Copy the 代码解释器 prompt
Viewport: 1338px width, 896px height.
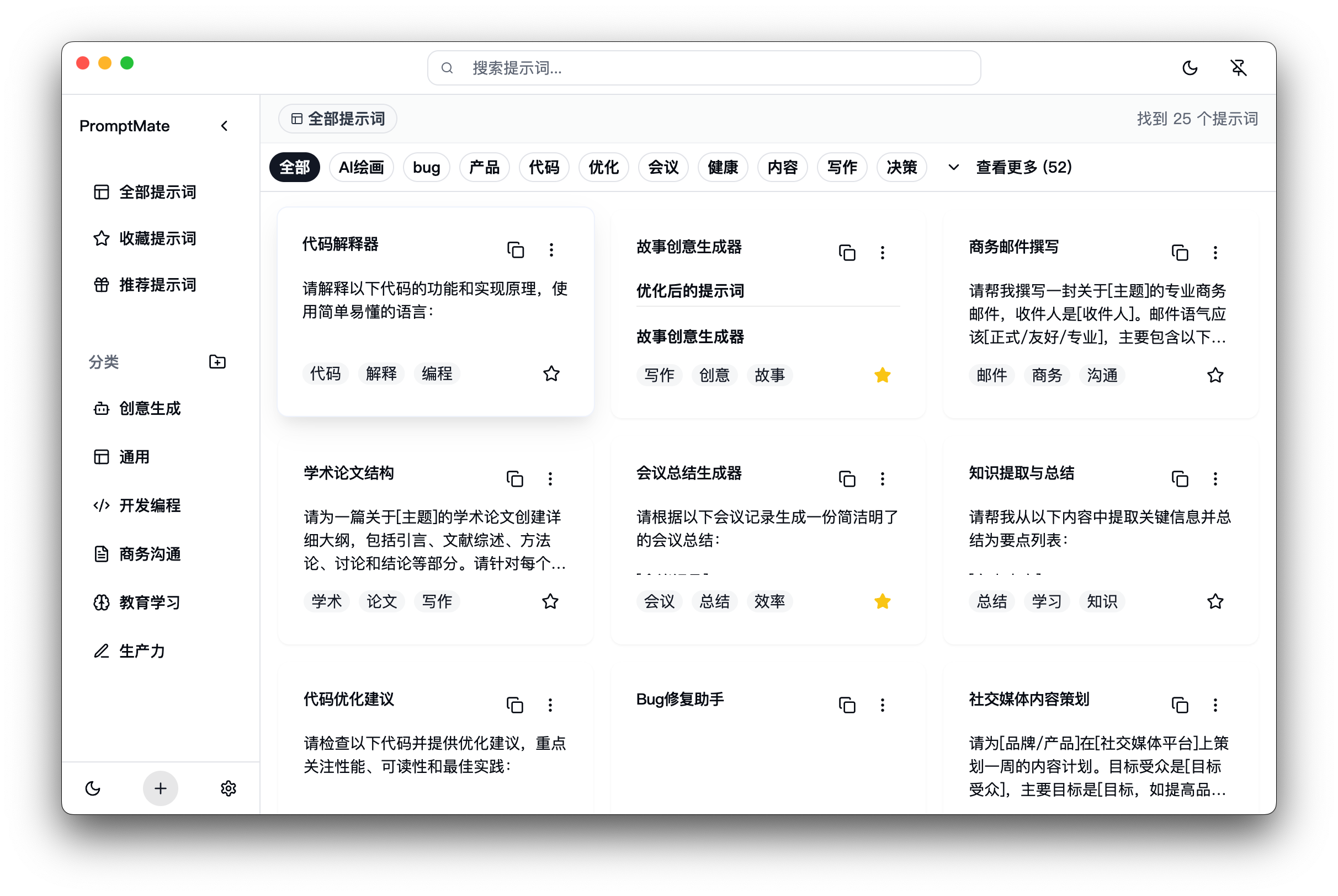click(516, 250)
